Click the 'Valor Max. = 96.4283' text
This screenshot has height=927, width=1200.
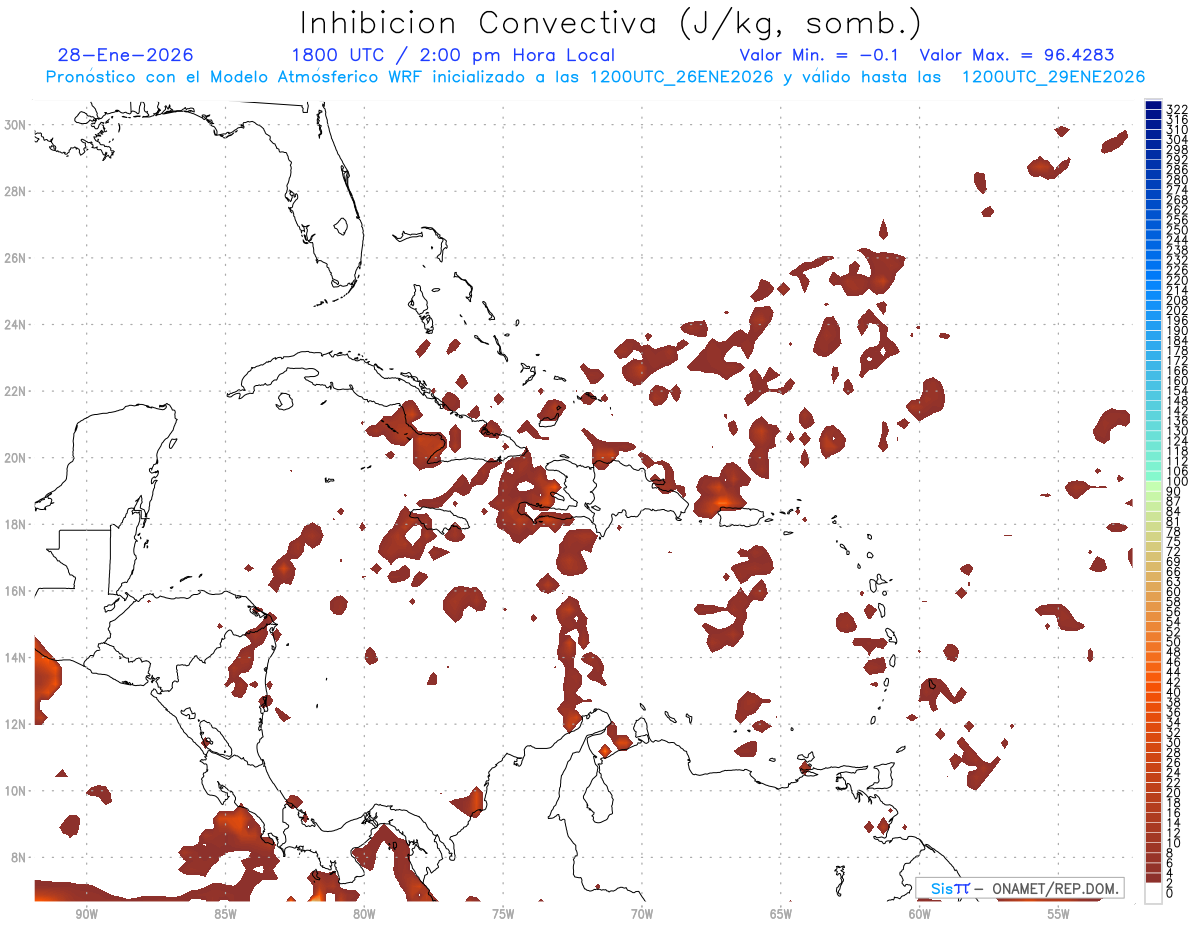tap(1017, 55)
